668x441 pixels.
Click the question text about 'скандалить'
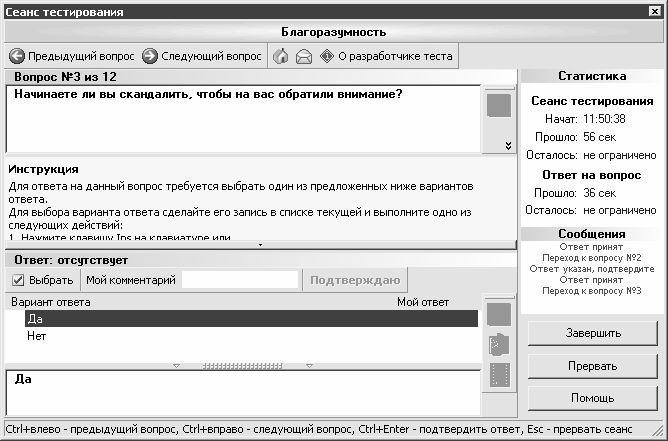point(208,94)
